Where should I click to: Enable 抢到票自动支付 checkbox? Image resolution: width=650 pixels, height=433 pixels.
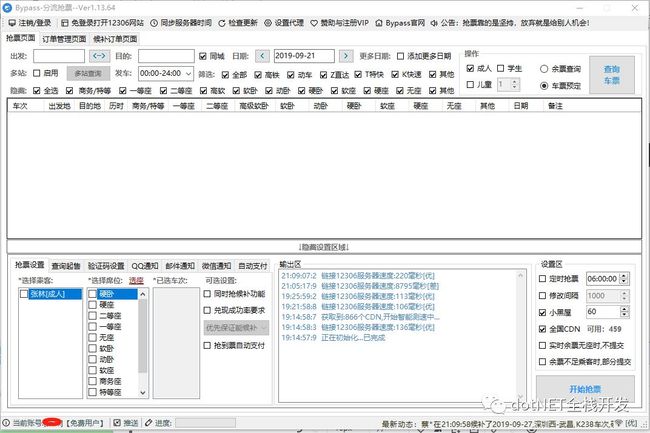coord(207,345)
